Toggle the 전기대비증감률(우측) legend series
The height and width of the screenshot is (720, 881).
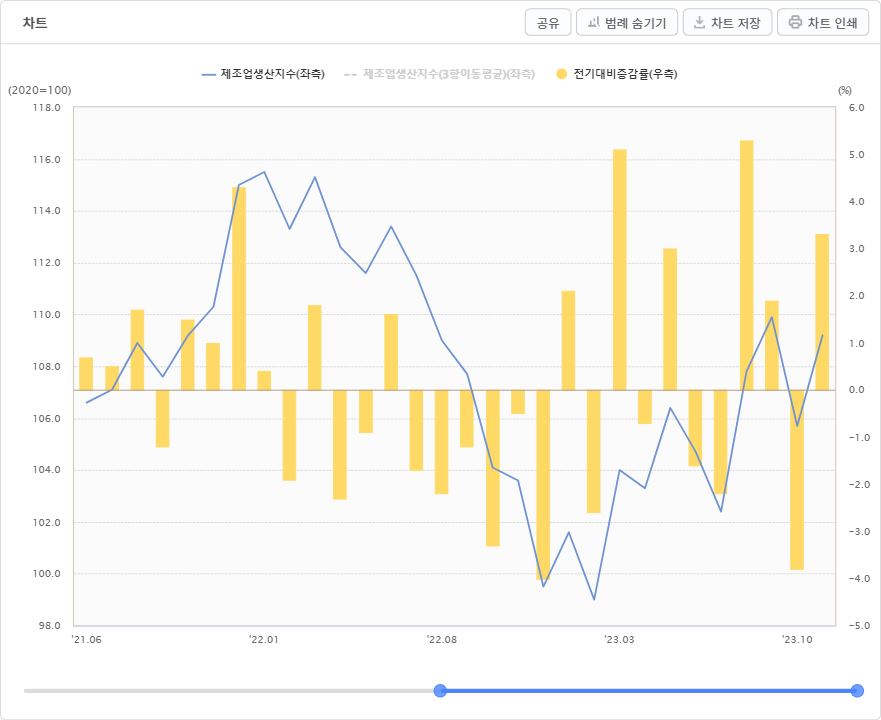click(616, 74)
